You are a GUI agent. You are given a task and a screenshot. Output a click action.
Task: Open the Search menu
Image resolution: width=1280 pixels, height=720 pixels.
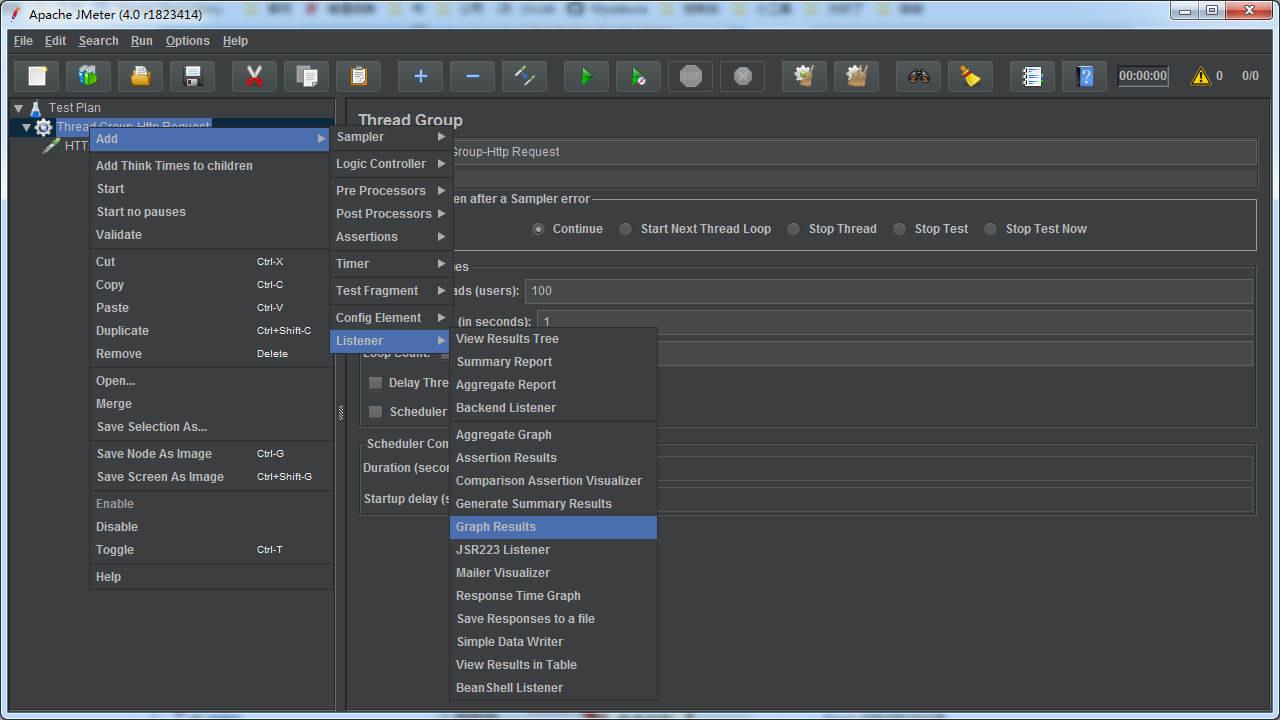pos(98,41)
